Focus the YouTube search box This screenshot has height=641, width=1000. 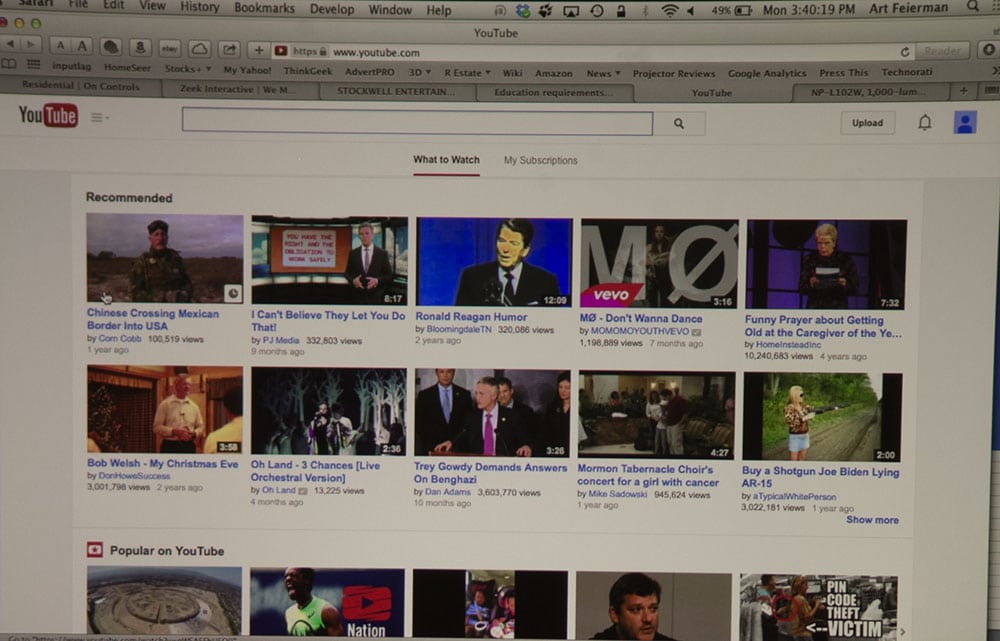[417, 121]
